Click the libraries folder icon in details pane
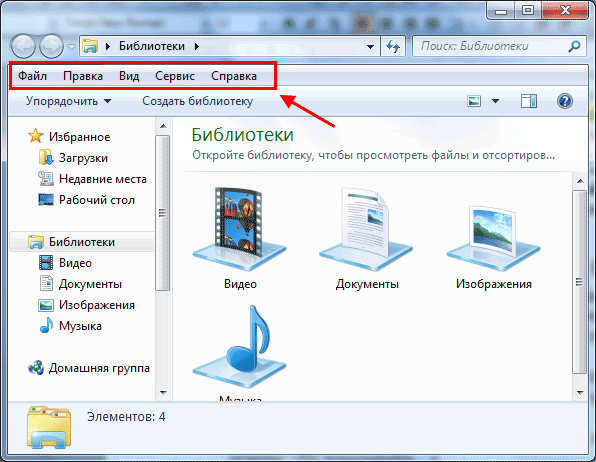 click(49, 427)
